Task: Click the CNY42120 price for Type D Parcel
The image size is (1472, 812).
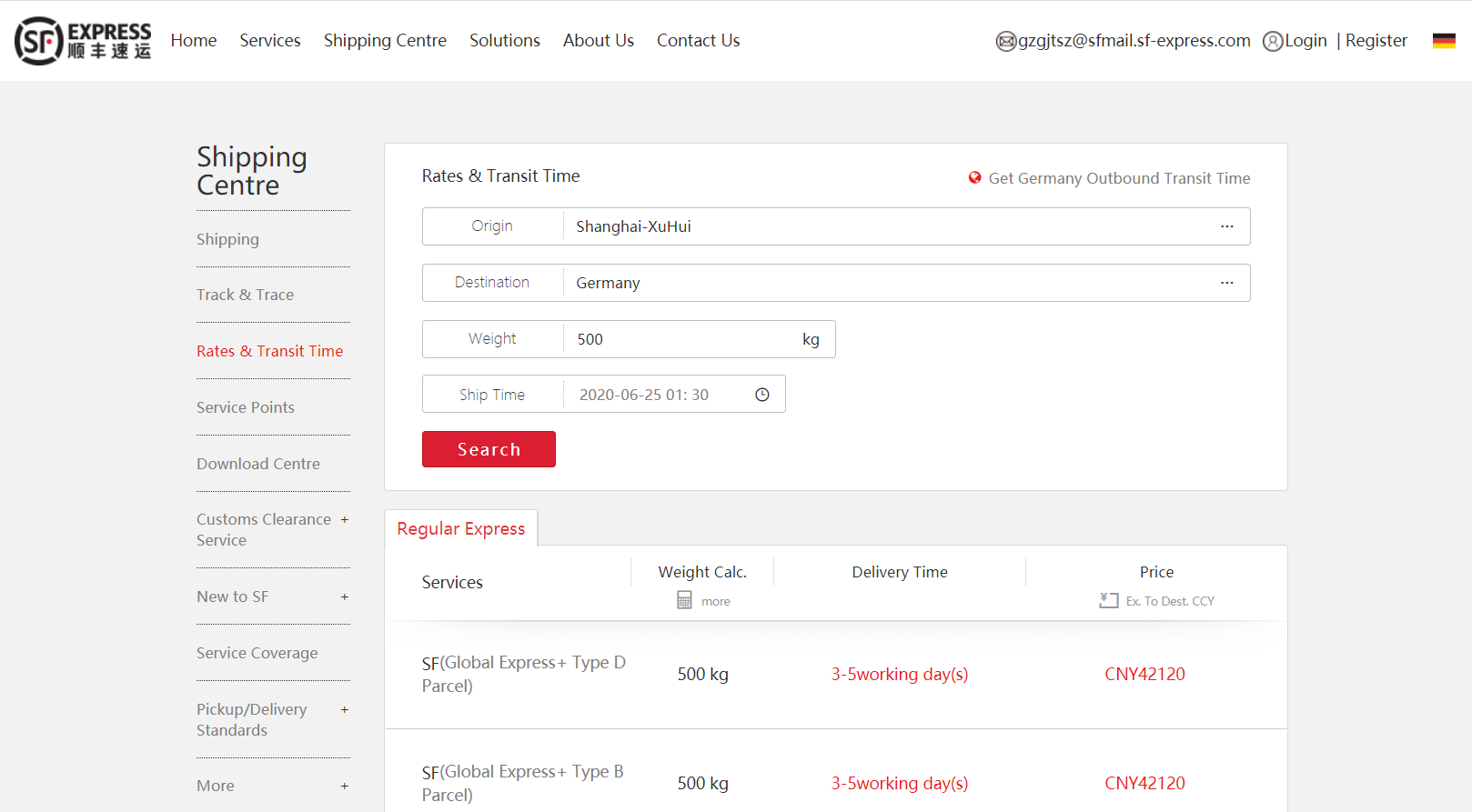Action: pos(1144,674)
